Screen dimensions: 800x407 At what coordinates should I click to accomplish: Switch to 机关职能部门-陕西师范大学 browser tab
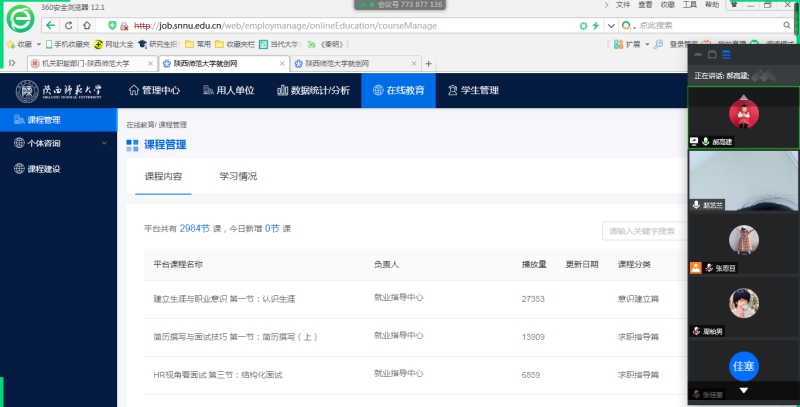pyautogui.click(x=85, y=63)
